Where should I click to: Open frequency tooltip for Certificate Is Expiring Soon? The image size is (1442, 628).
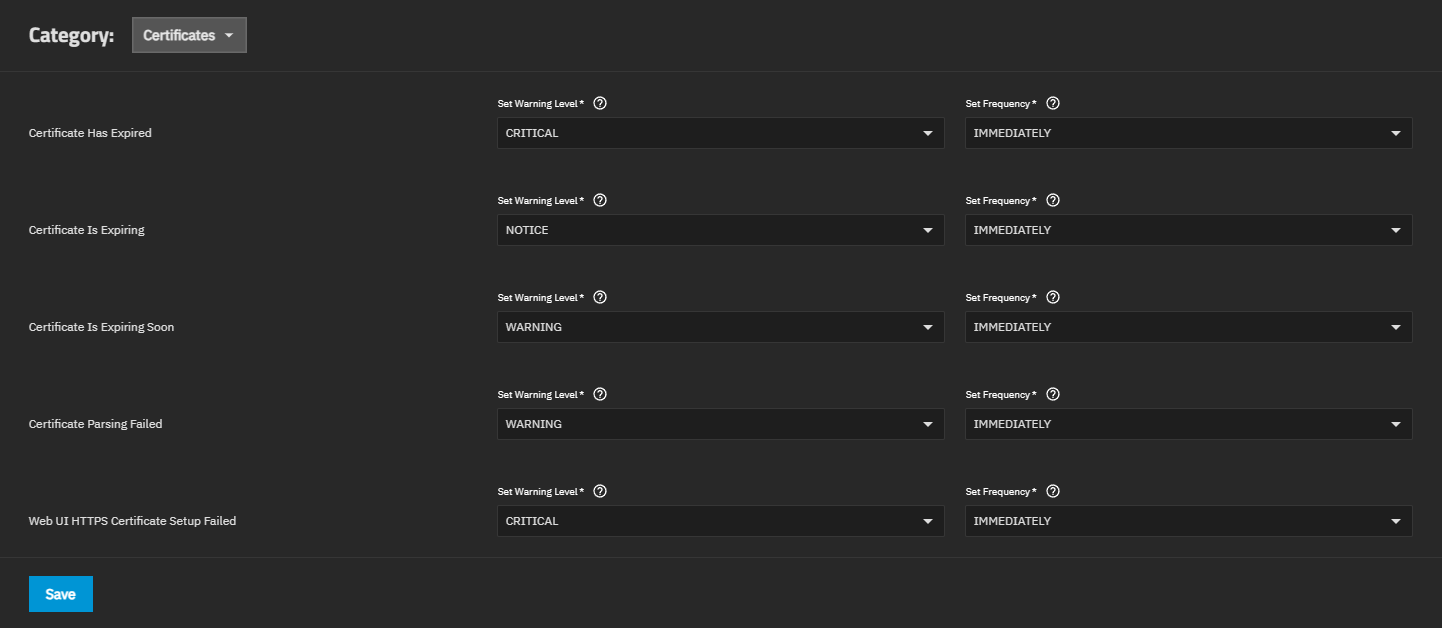1052,297
